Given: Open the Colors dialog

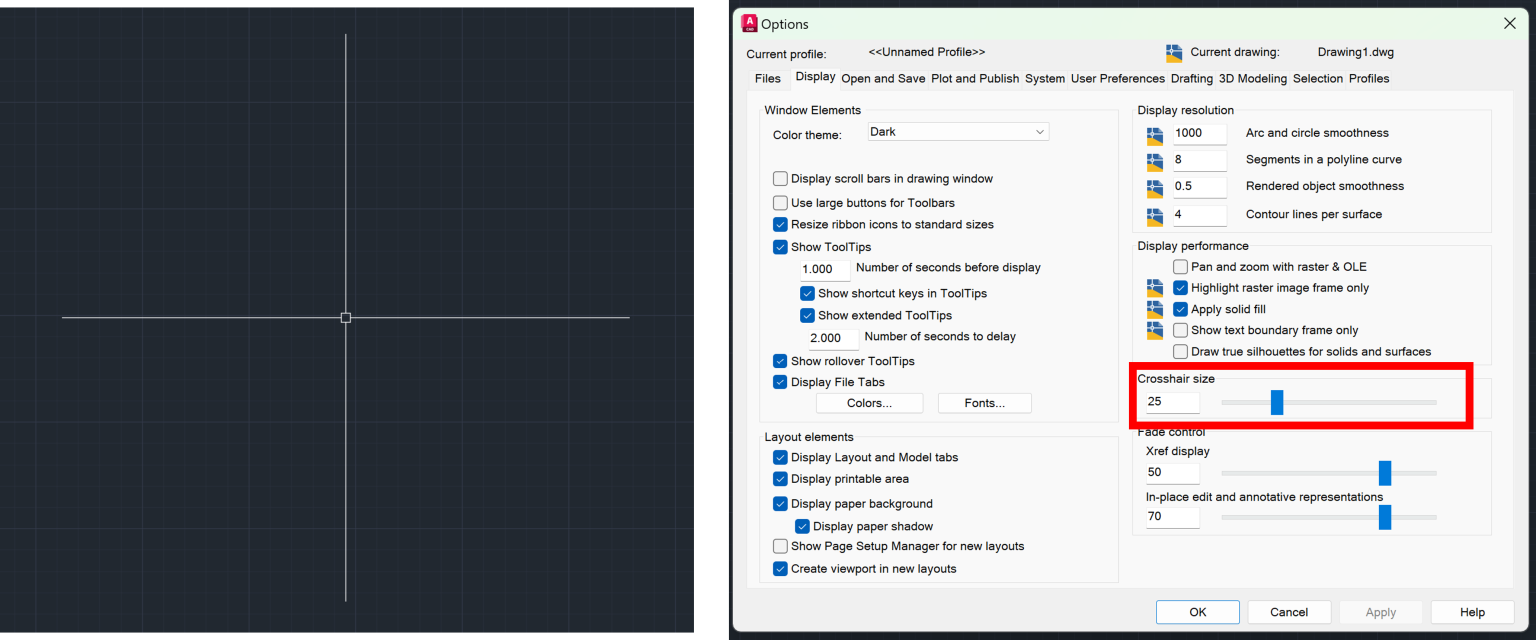Looking at the screenshot, I should click(869, 402).
